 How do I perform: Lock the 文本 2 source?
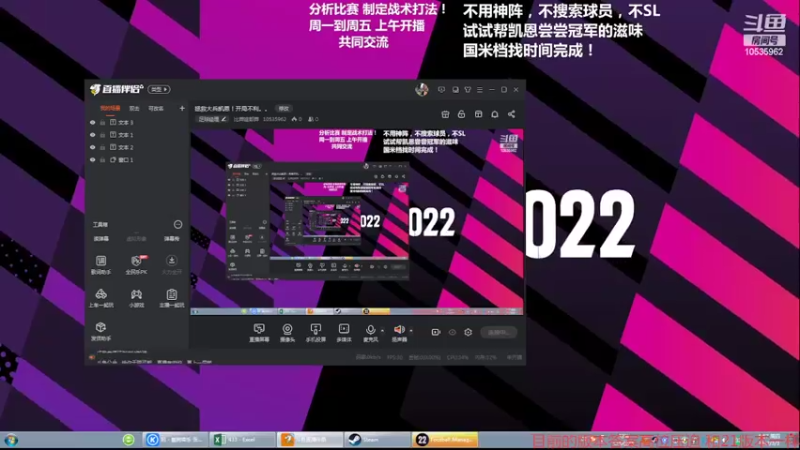tap(103, 147)
